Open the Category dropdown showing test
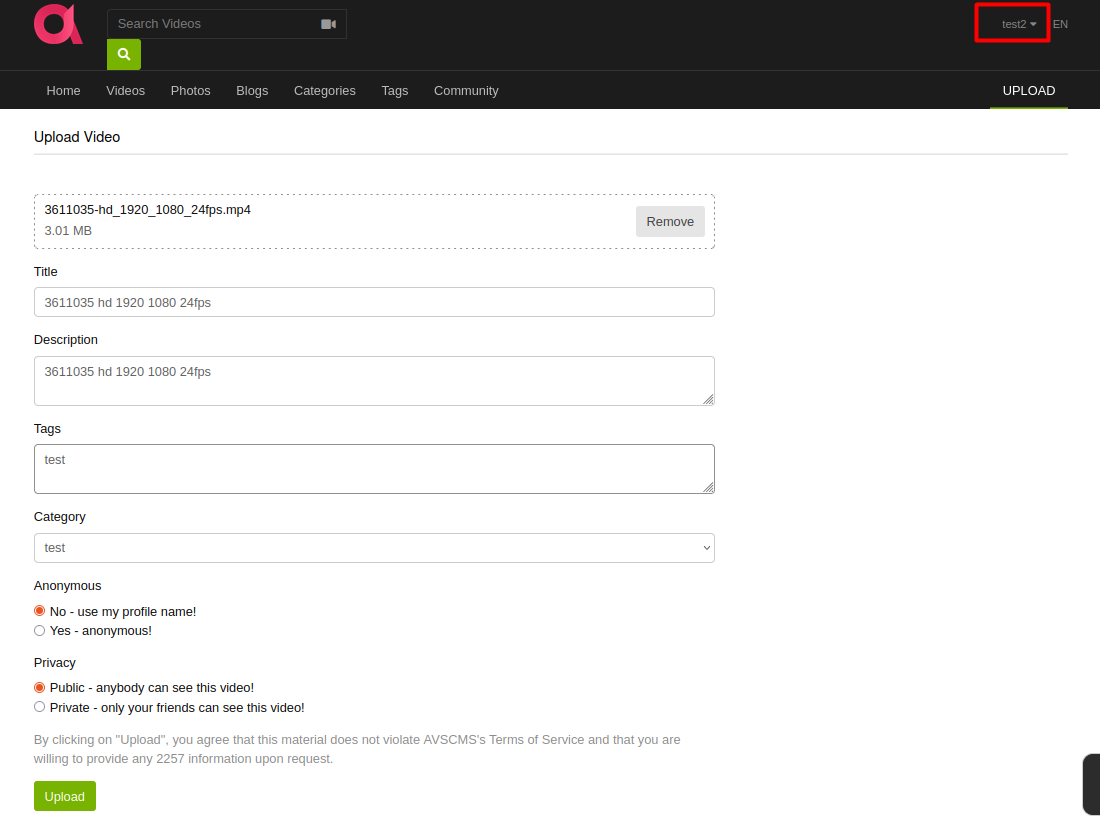 (374, 548)
